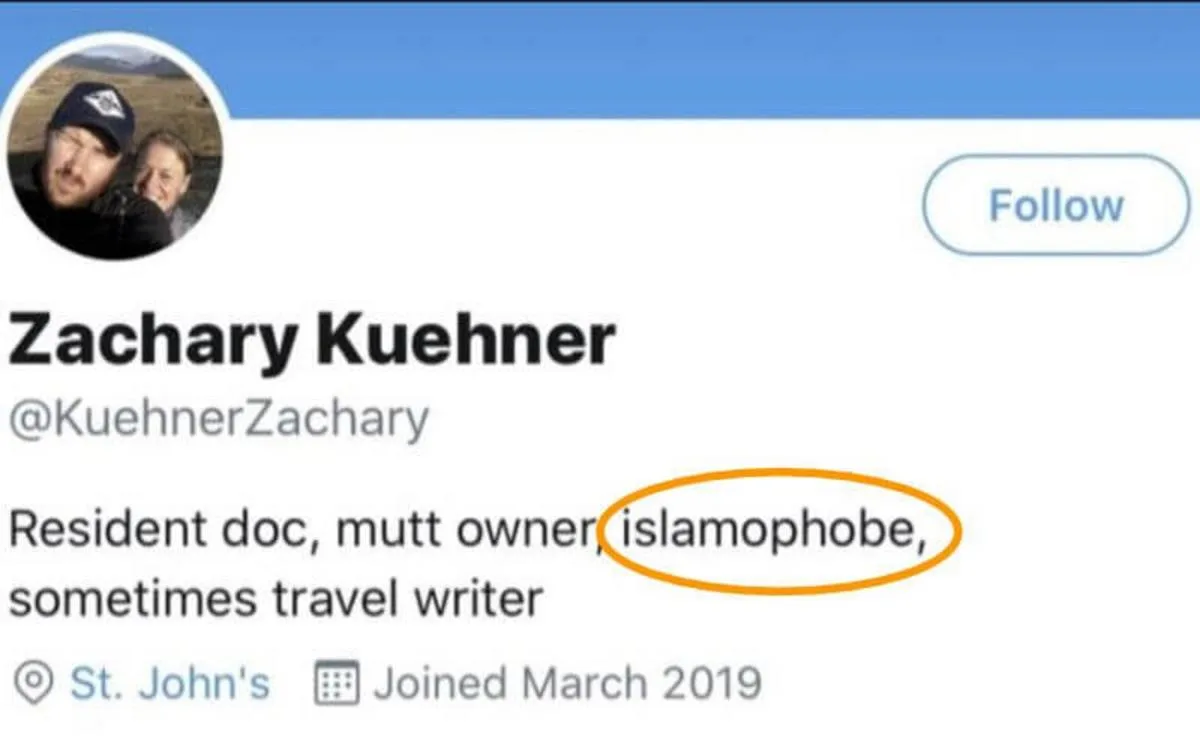Click the word 'Kuehner' in the name
Viewport: 1200px width, 750px height.
coord(465,340)
